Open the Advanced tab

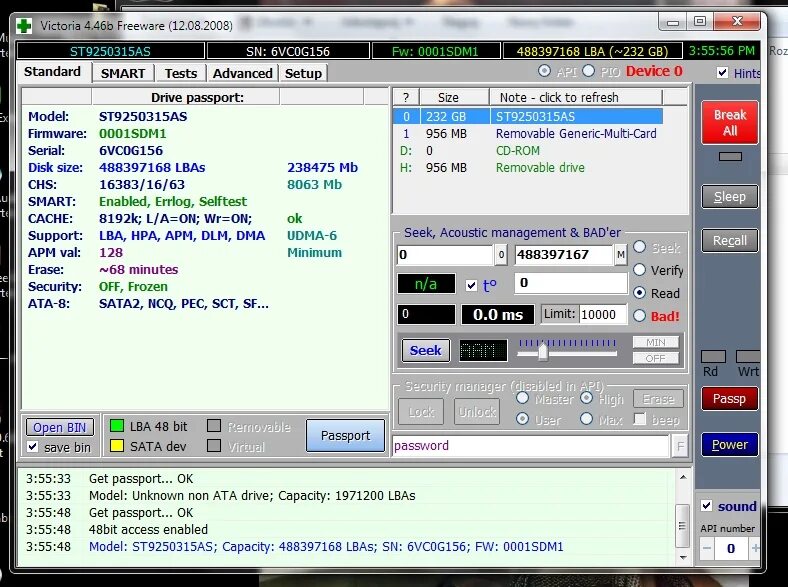click(x=243, y=73)
